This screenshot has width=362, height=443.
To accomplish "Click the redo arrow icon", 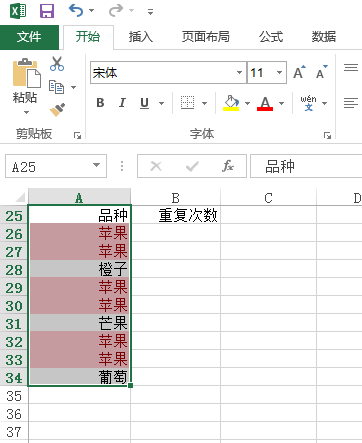I will point(116,10).
